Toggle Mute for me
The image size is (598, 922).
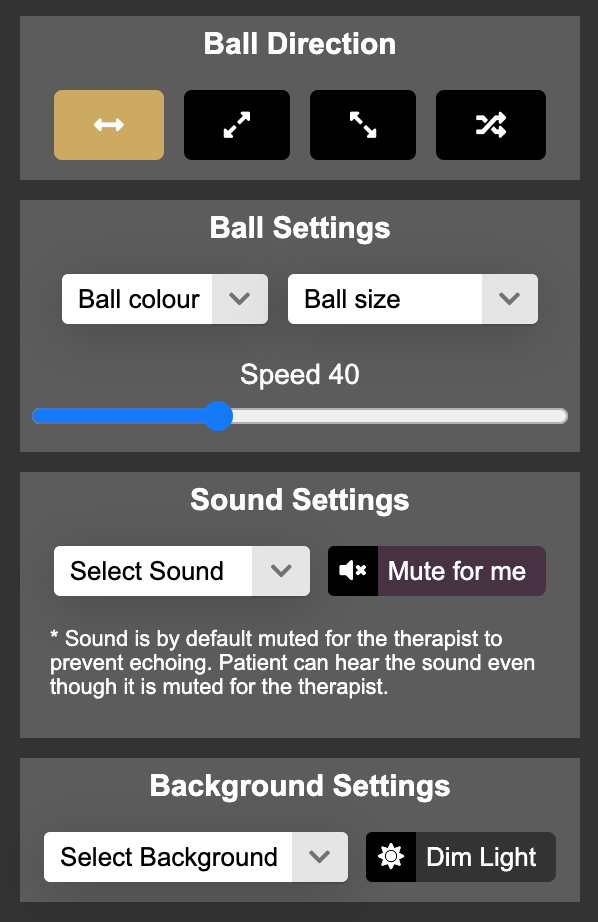coord(437,571)
